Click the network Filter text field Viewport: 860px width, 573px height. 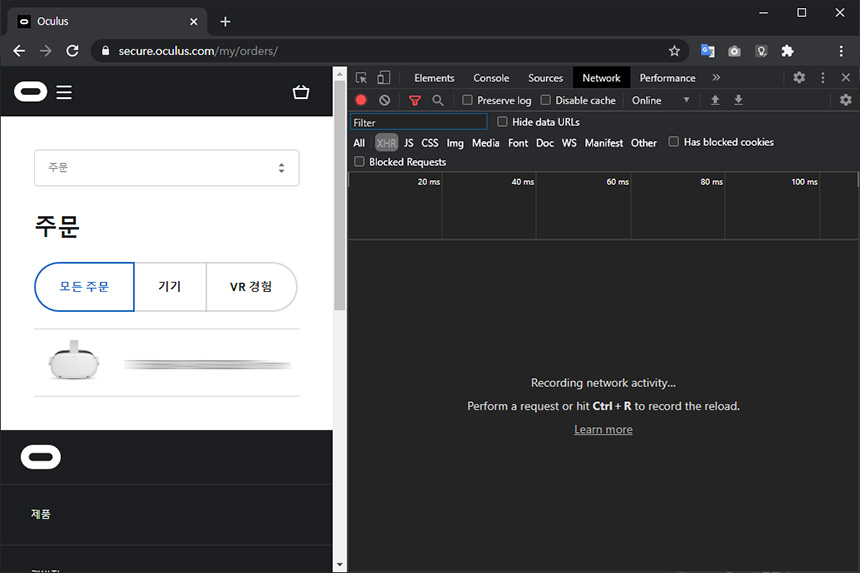click(418, 122)
